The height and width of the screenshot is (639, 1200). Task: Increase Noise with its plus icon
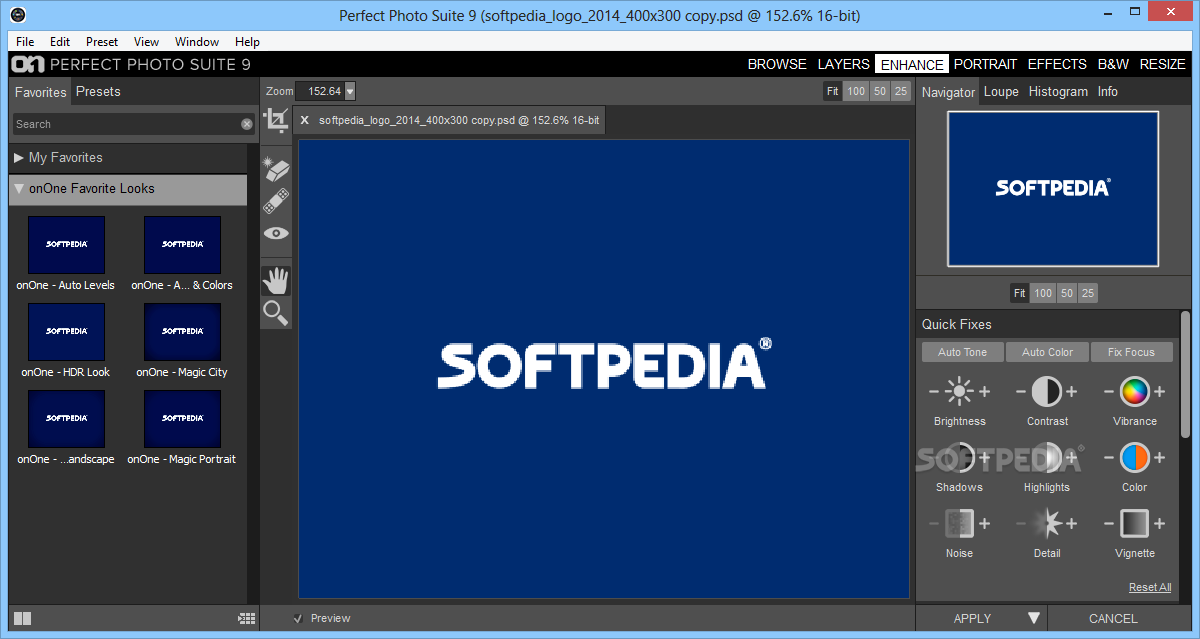point(984,523)
